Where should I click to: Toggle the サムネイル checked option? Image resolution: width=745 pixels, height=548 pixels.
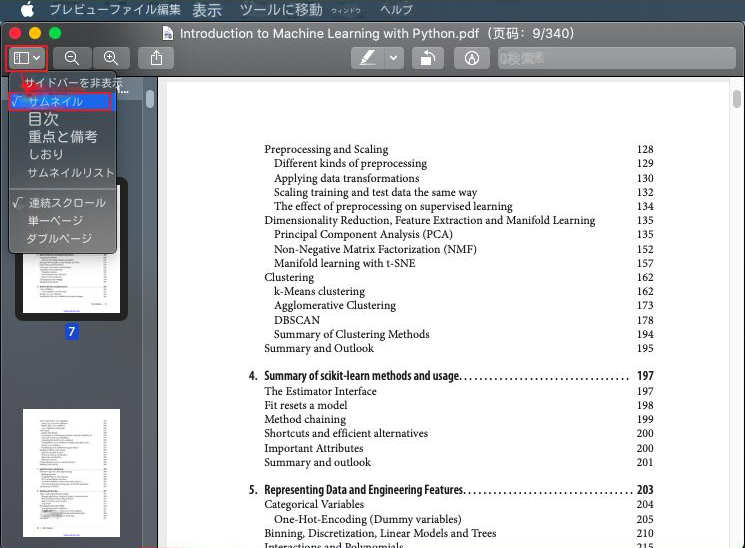[x=56, y=102]
